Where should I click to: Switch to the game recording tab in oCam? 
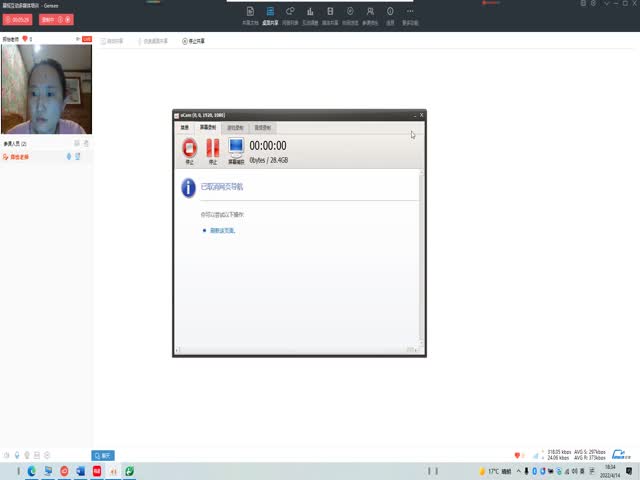(235, 128)
